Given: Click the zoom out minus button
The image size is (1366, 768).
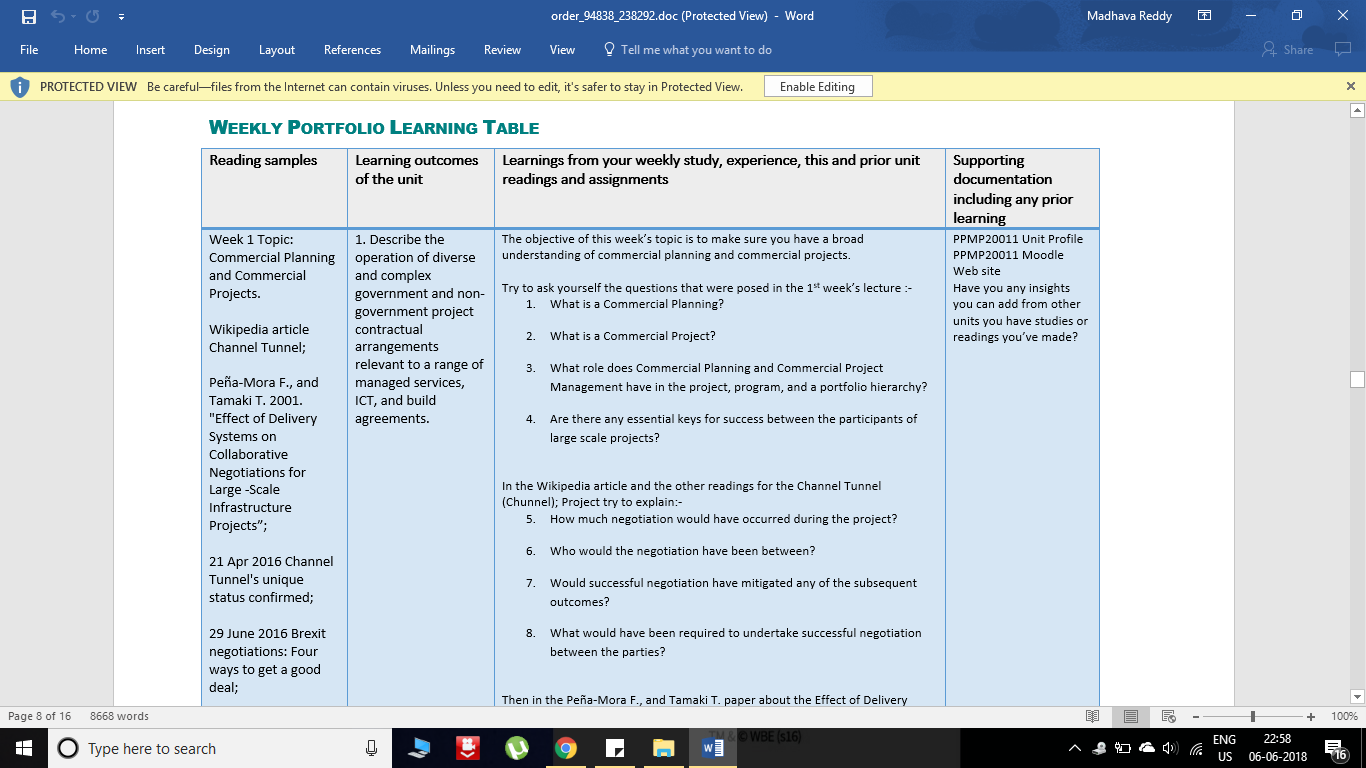Looking at the screenshot, I should point(1198,716).
